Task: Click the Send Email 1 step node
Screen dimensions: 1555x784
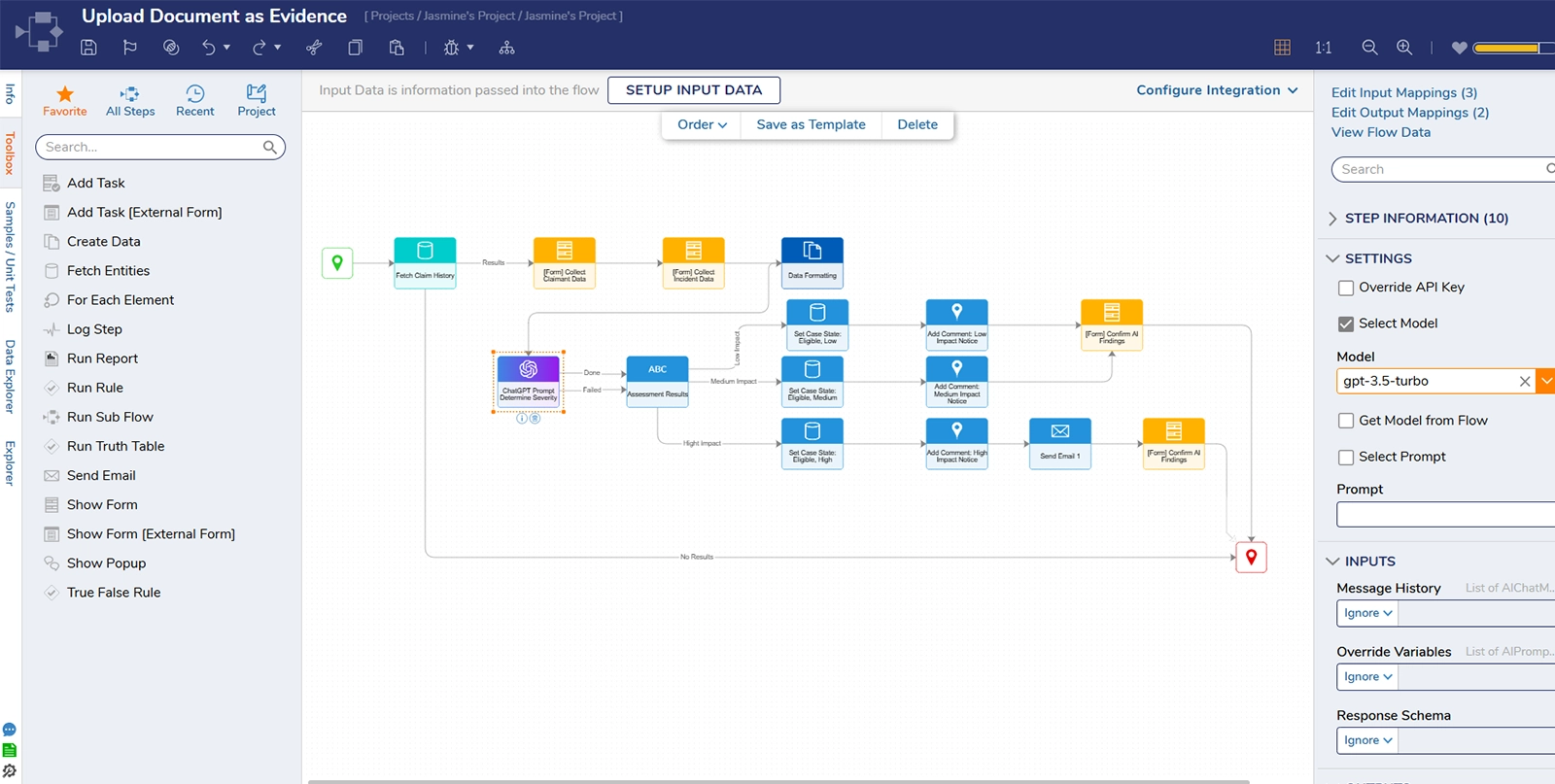Action: (1059, 442)
